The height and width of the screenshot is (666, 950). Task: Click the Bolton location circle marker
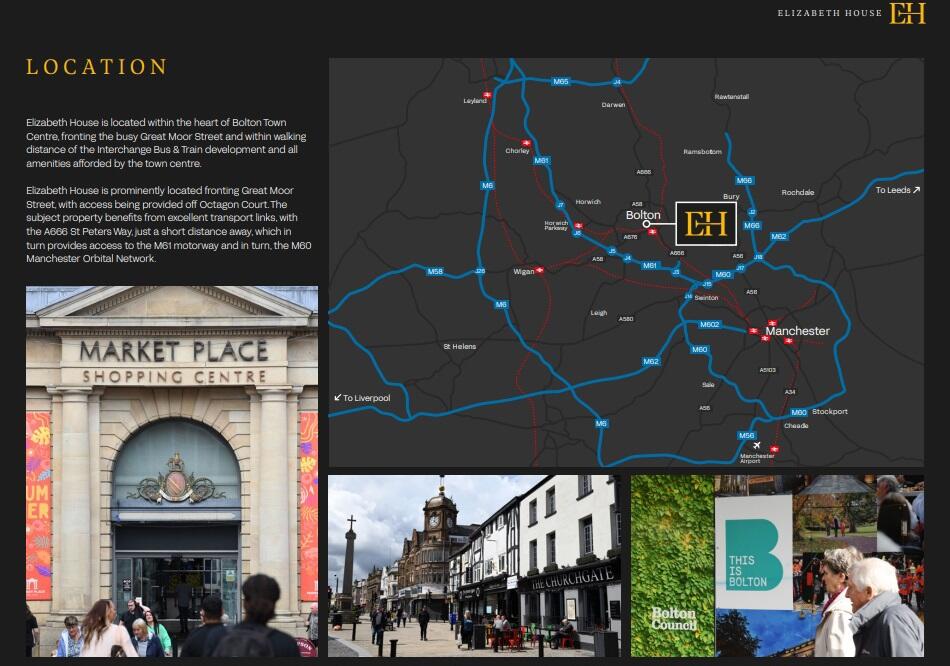click(x=646, y=224)
